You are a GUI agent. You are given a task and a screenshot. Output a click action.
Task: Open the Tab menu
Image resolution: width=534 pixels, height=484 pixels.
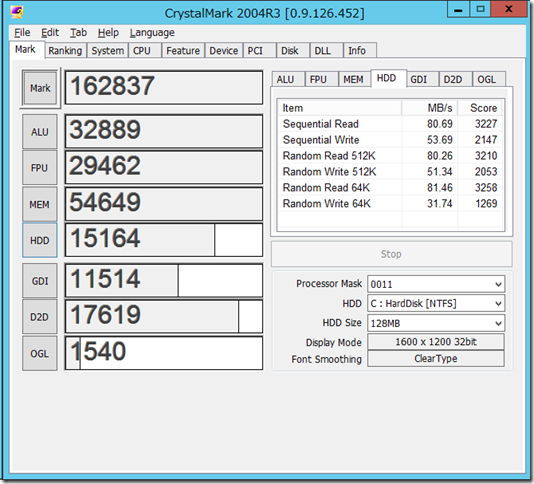point(78,32)
